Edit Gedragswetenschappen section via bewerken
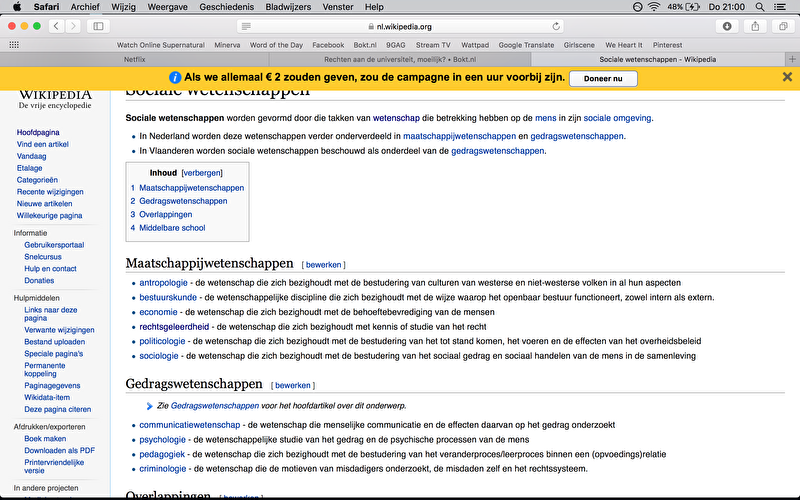Viewport: 800px width, 500px height. click(293, 385)
